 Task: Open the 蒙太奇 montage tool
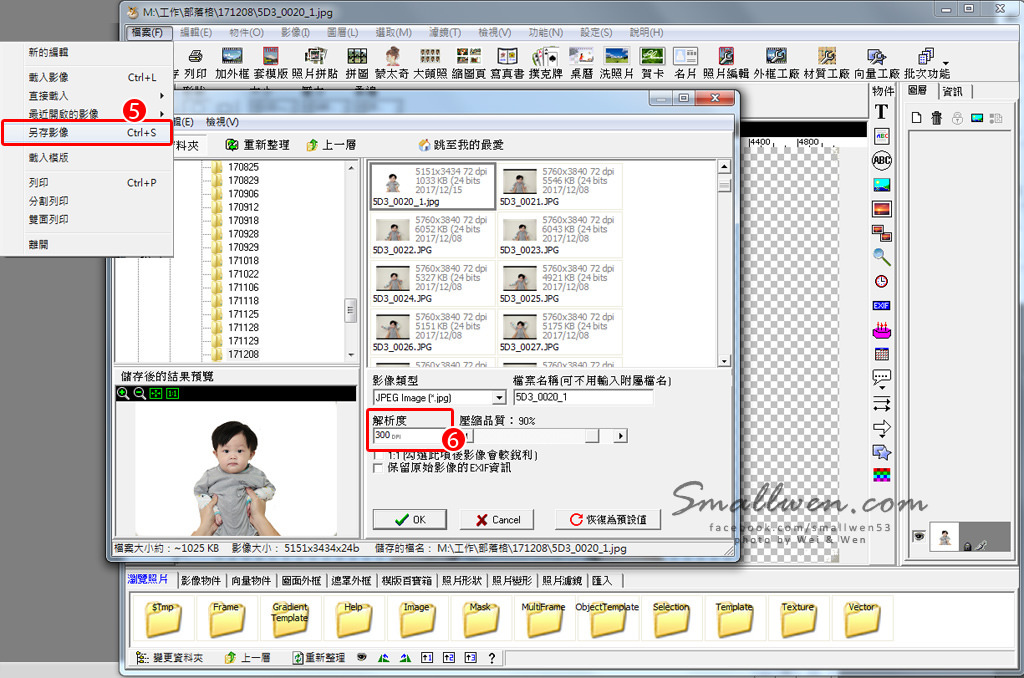pyautogui.click(x=392, y=63)
